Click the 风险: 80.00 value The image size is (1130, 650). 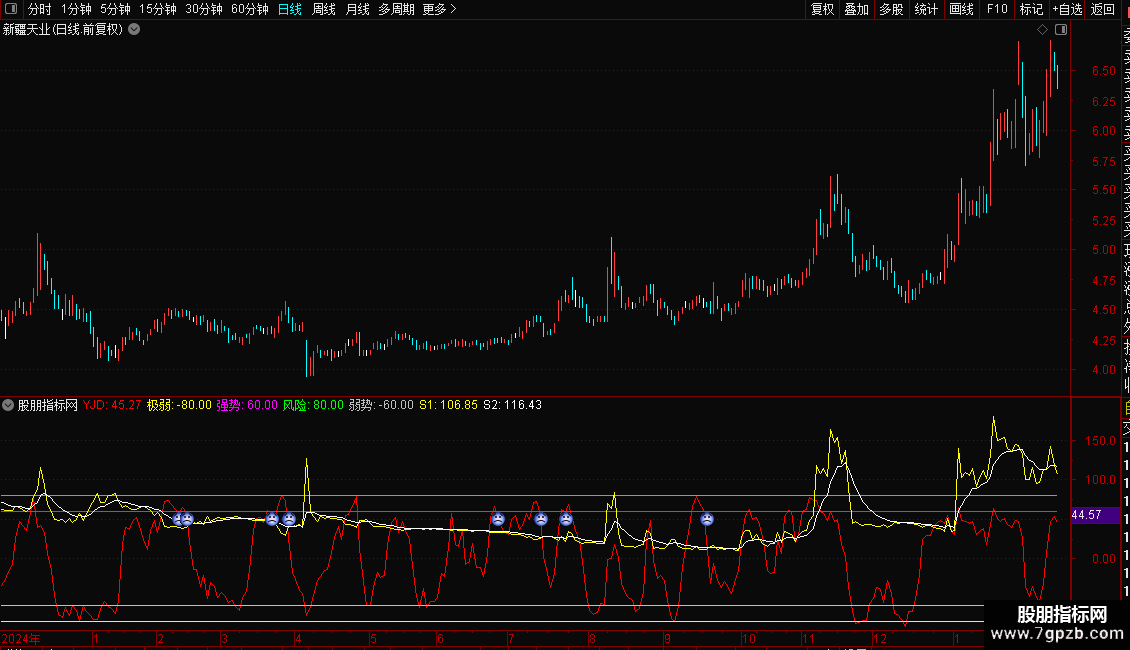[313, 405]
